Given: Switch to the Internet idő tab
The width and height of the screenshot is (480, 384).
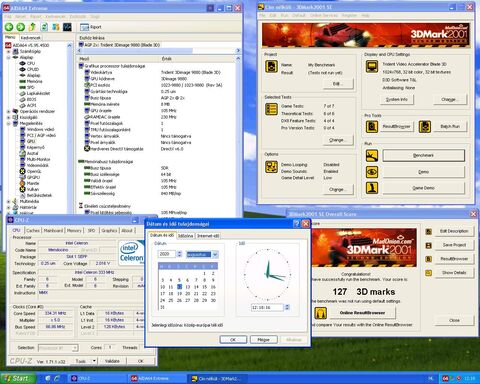Looking at the screenshot, I should click(208, 236).
